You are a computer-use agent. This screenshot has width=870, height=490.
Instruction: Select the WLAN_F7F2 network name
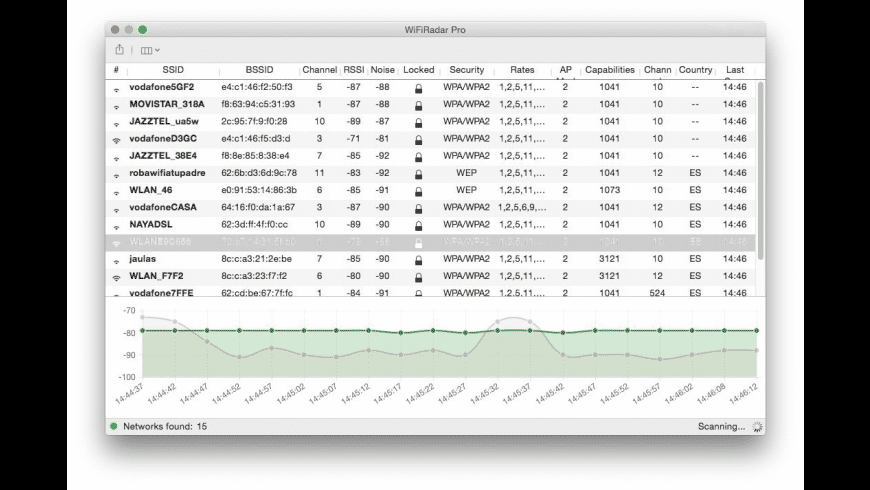pos(156,276)
